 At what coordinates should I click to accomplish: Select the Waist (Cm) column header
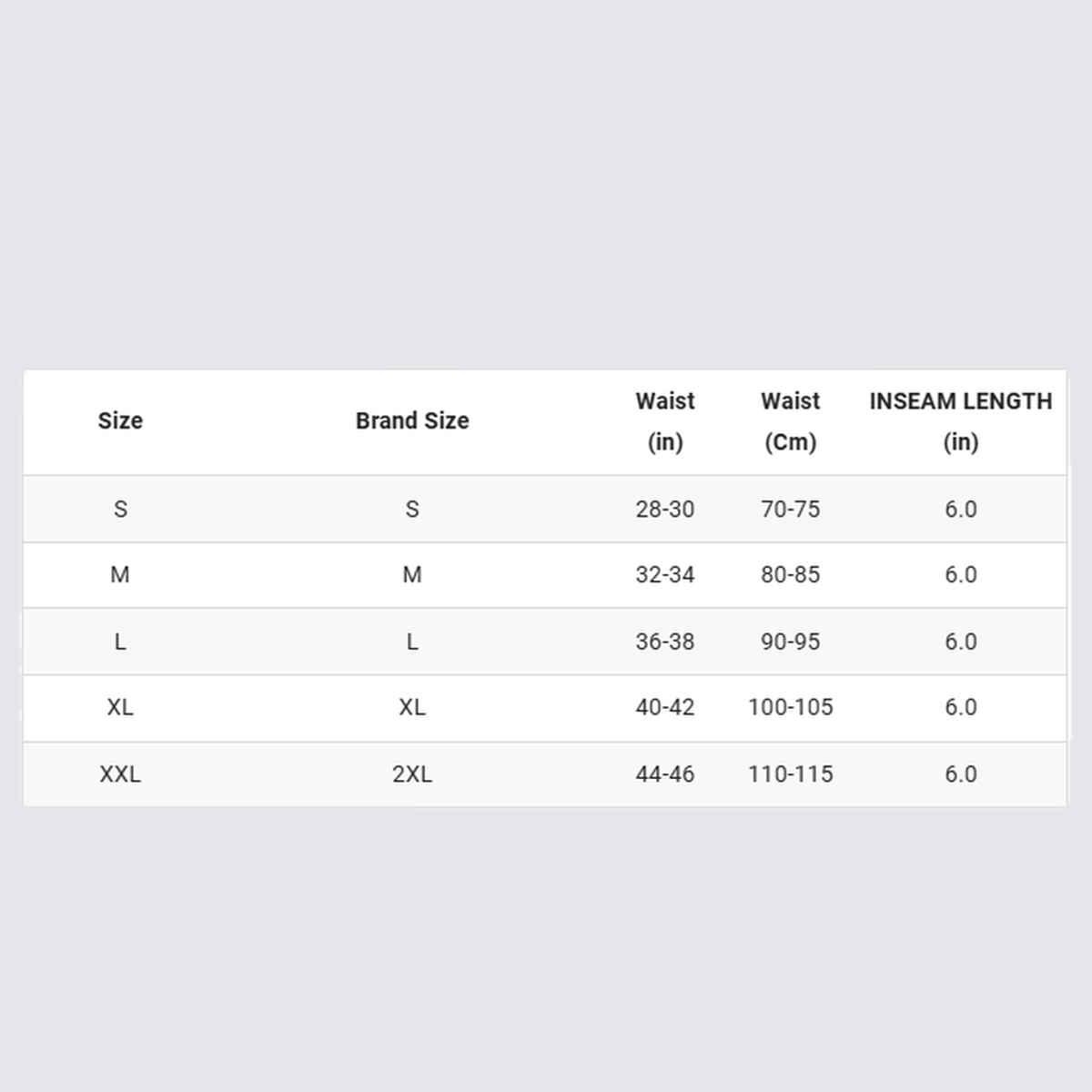tap(791, 421)
